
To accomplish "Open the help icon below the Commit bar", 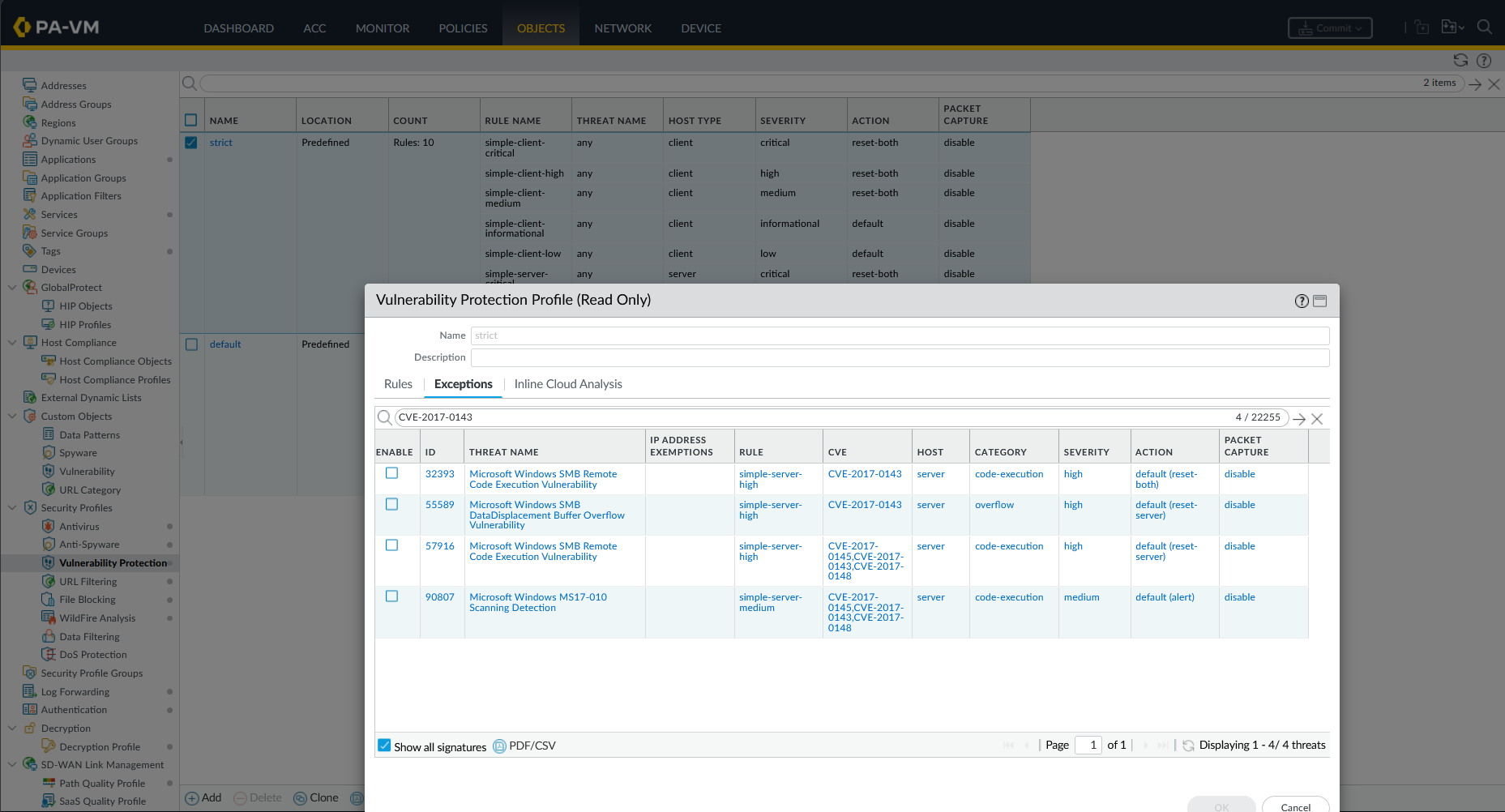I will (x=1484, y=60).
